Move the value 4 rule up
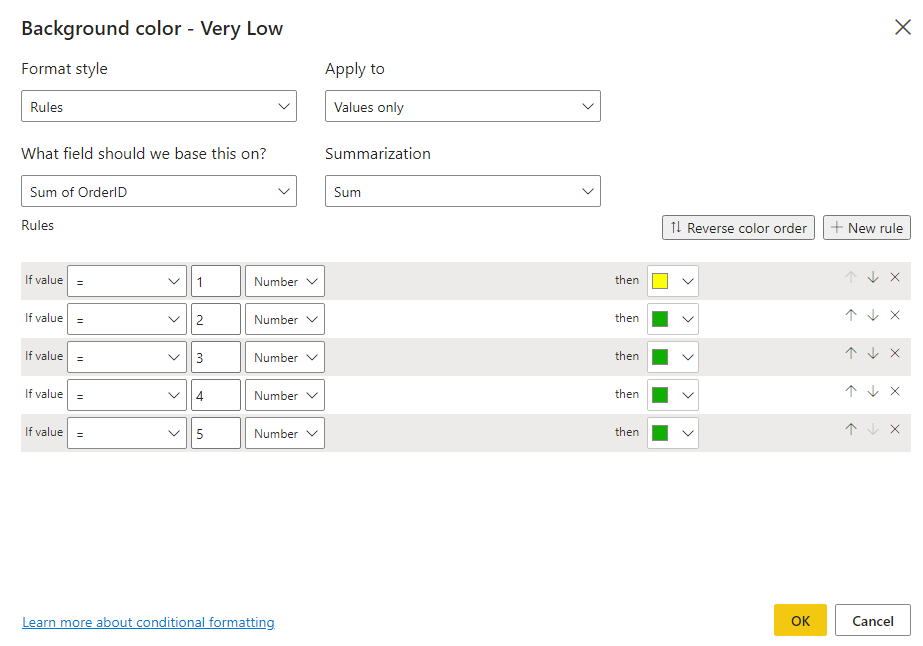 (x=851, y=391)
